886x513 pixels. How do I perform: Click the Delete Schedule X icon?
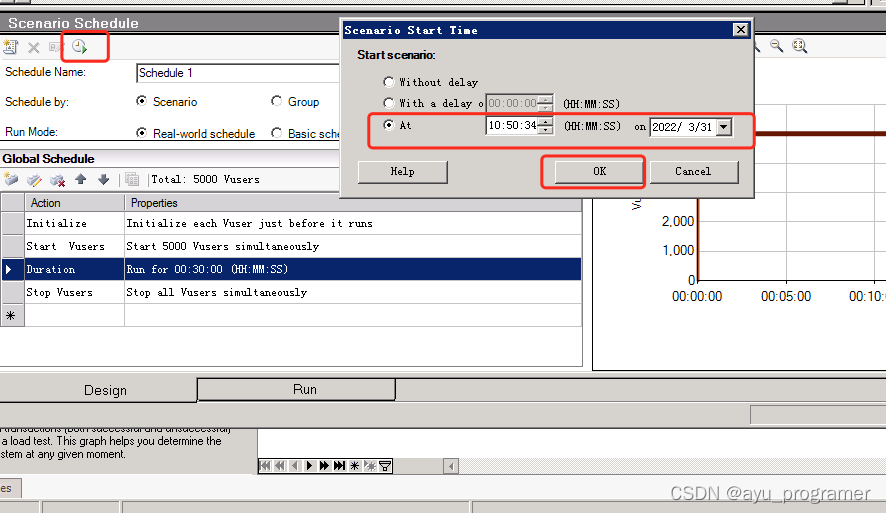click(x=34, y=47)
